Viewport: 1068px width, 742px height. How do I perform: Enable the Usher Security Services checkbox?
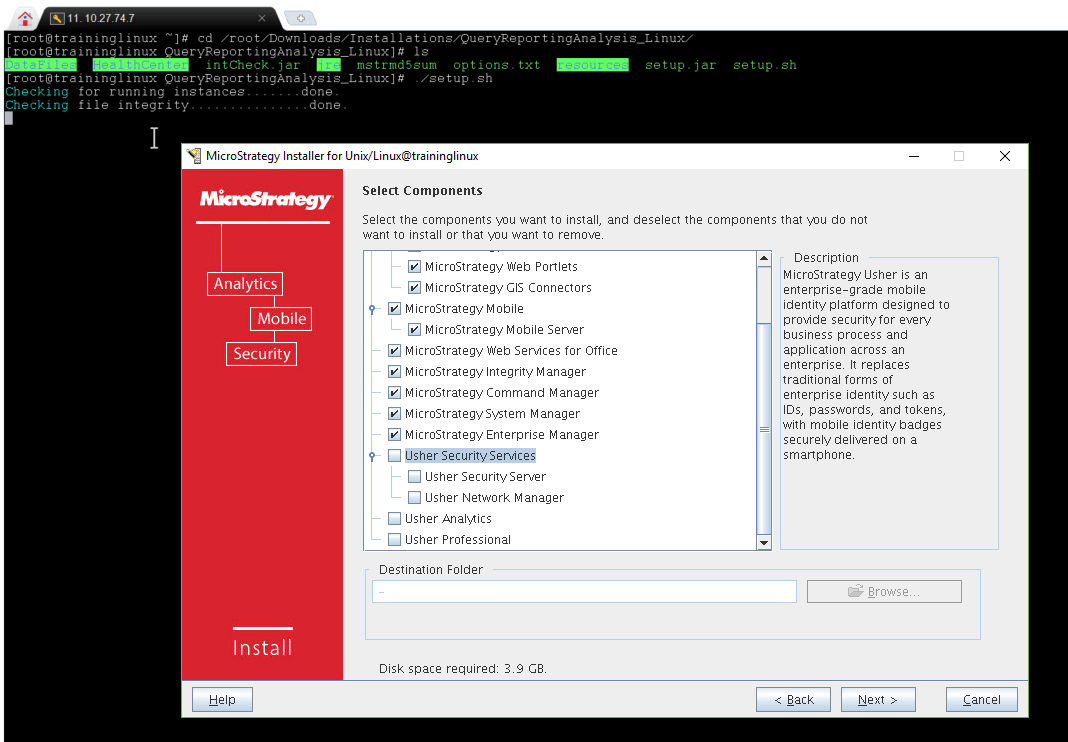[394, 456]
